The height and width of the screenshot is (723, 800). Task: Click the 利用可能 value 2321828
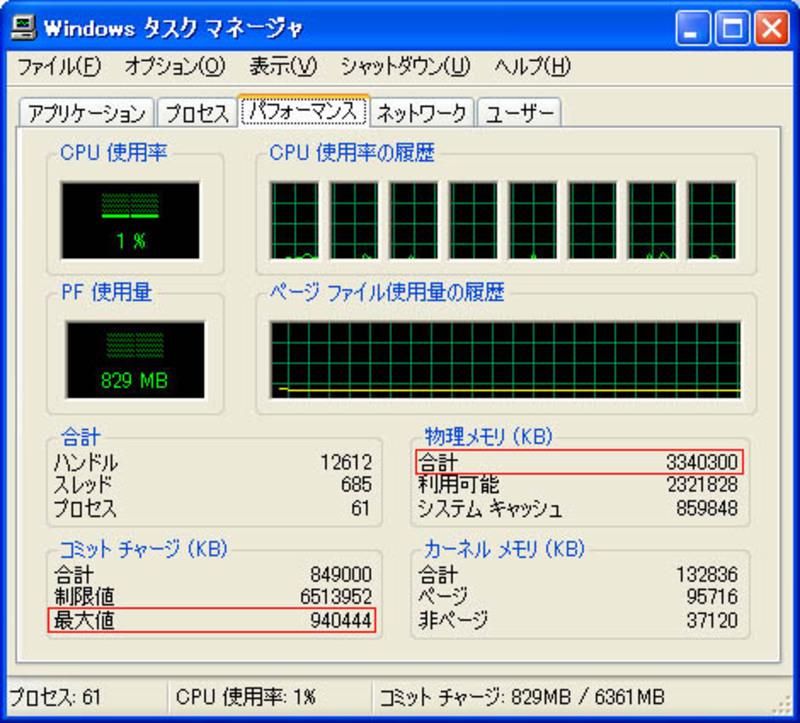702,484
